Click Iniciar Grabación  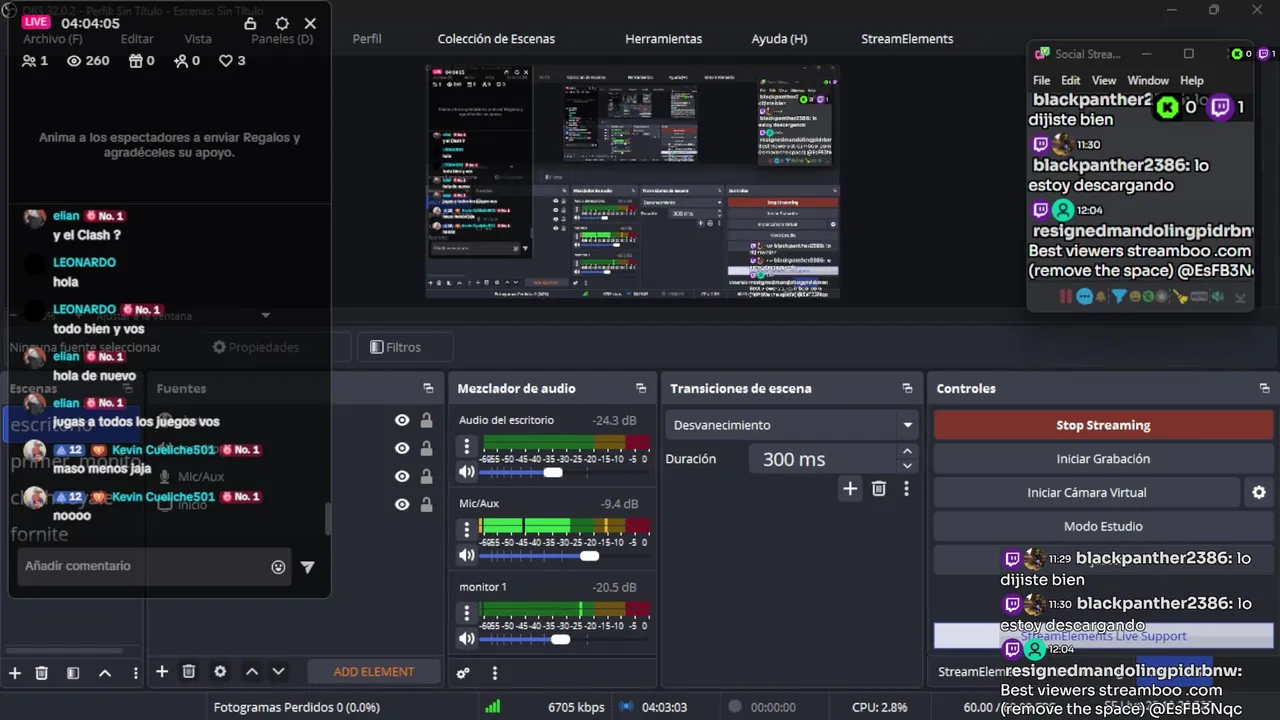point(1103,459)
